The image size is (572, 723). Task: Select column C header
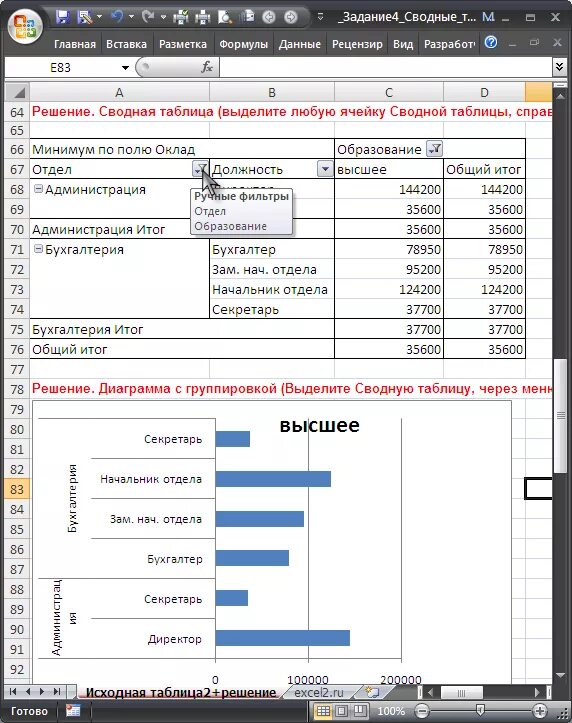(389, 92)
